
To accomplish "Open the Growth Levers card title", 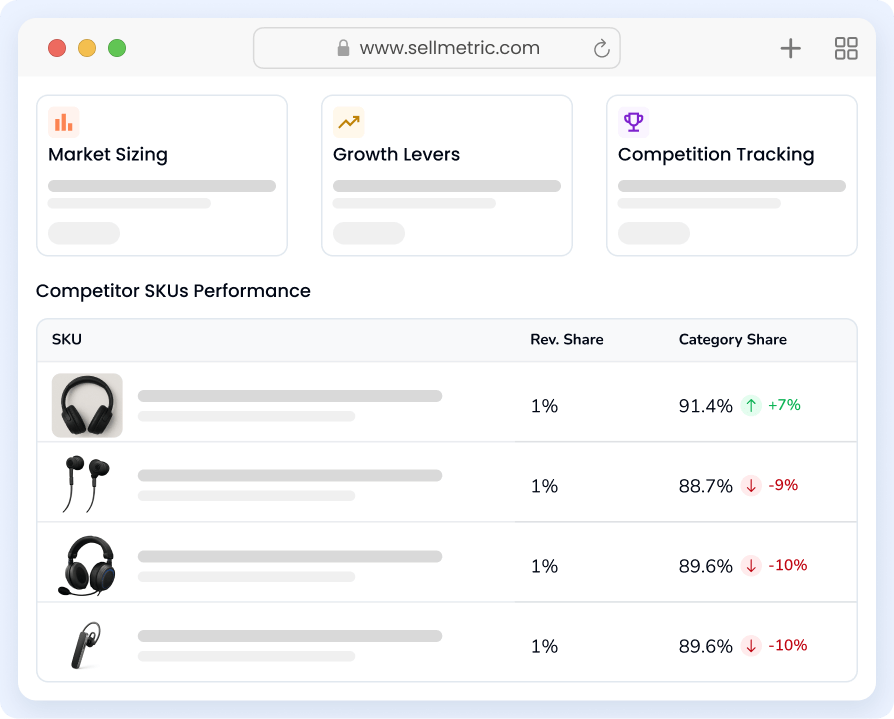I will pyautogui.click(x=396, y=155).
